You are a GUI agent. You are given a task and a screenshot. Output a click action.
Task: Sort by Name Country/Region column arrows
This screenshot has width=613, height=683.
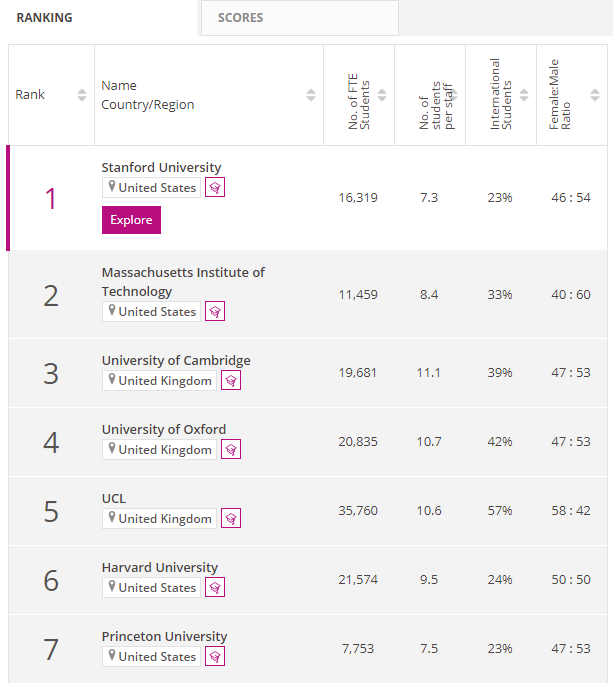tap(311, 95)
